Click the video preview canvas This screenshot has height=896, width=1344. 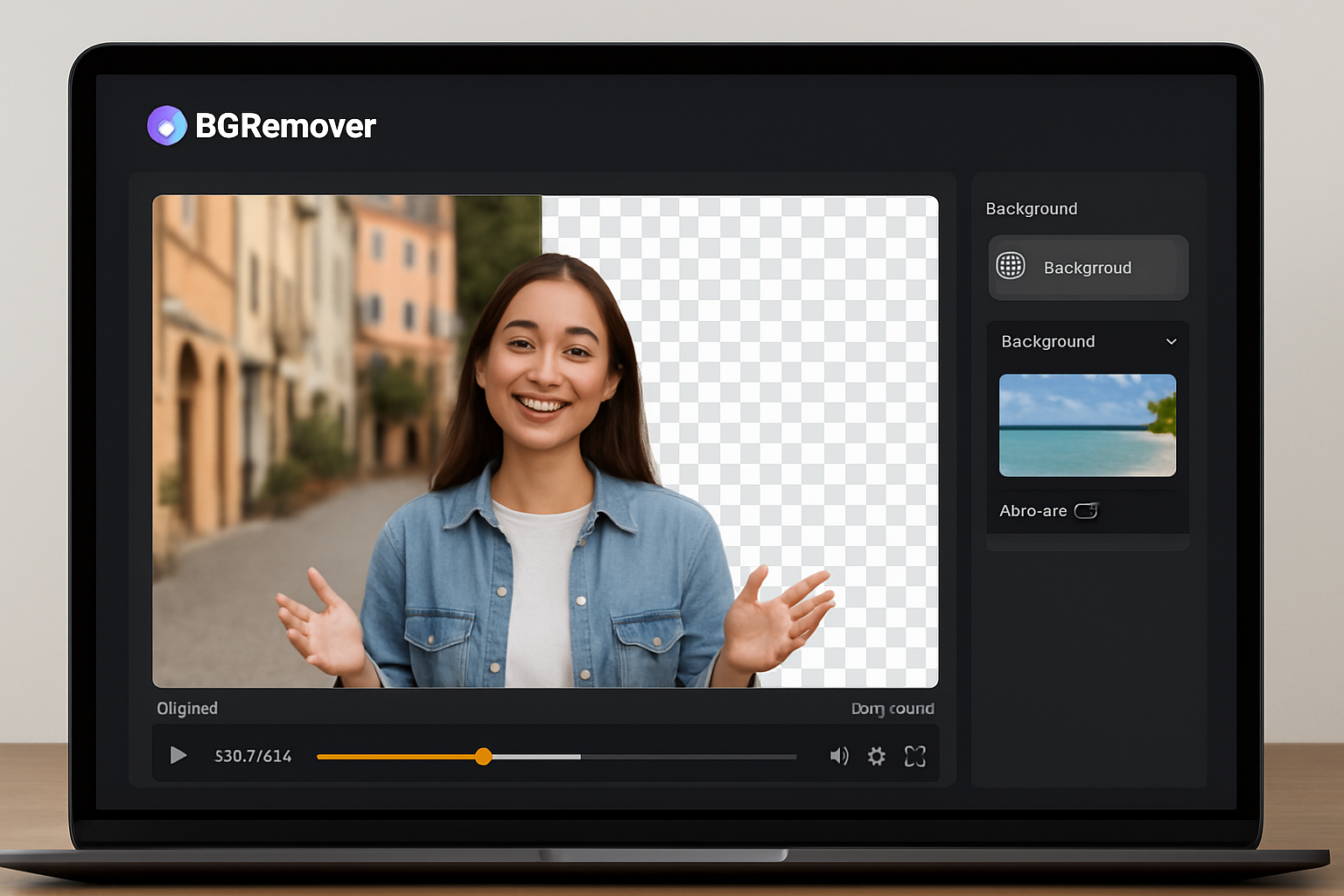click(545, 441)
